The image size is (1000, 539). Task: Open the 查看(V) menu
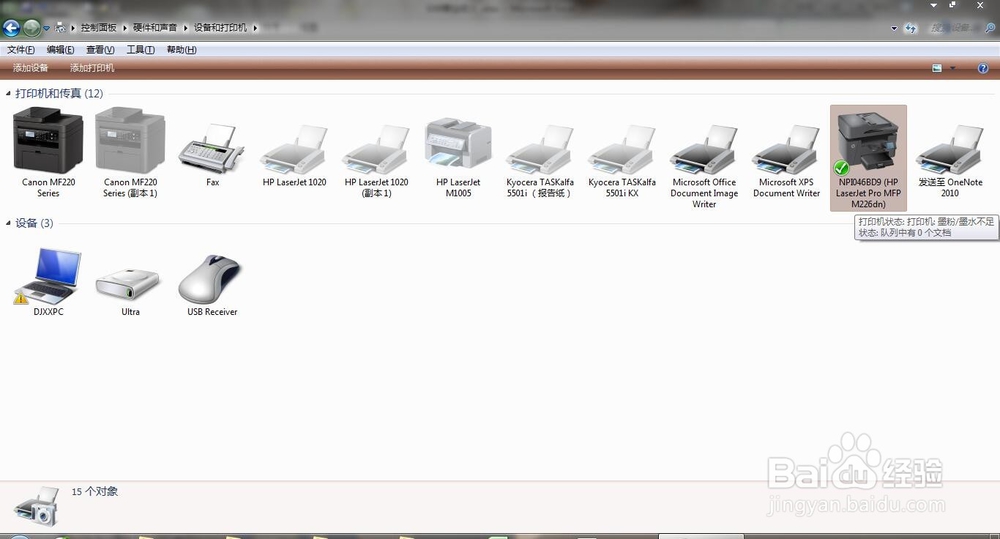(100, 50)
